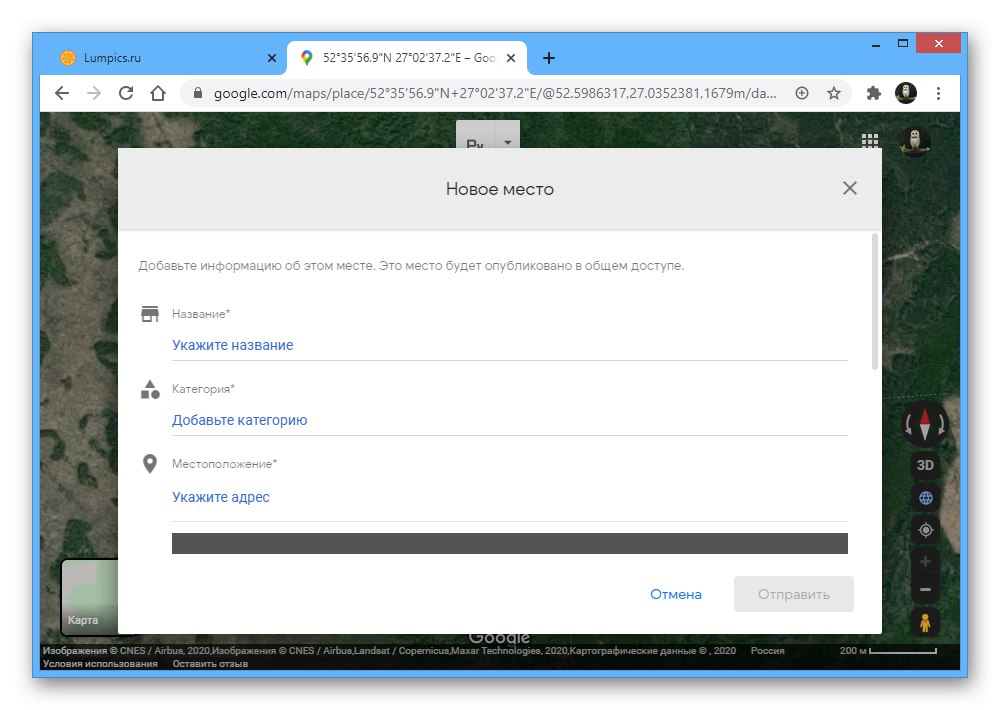1000x710 pixels.
Task: Click the Street View pegman icon
Action: pyautogui.click(x=925, y=622)
